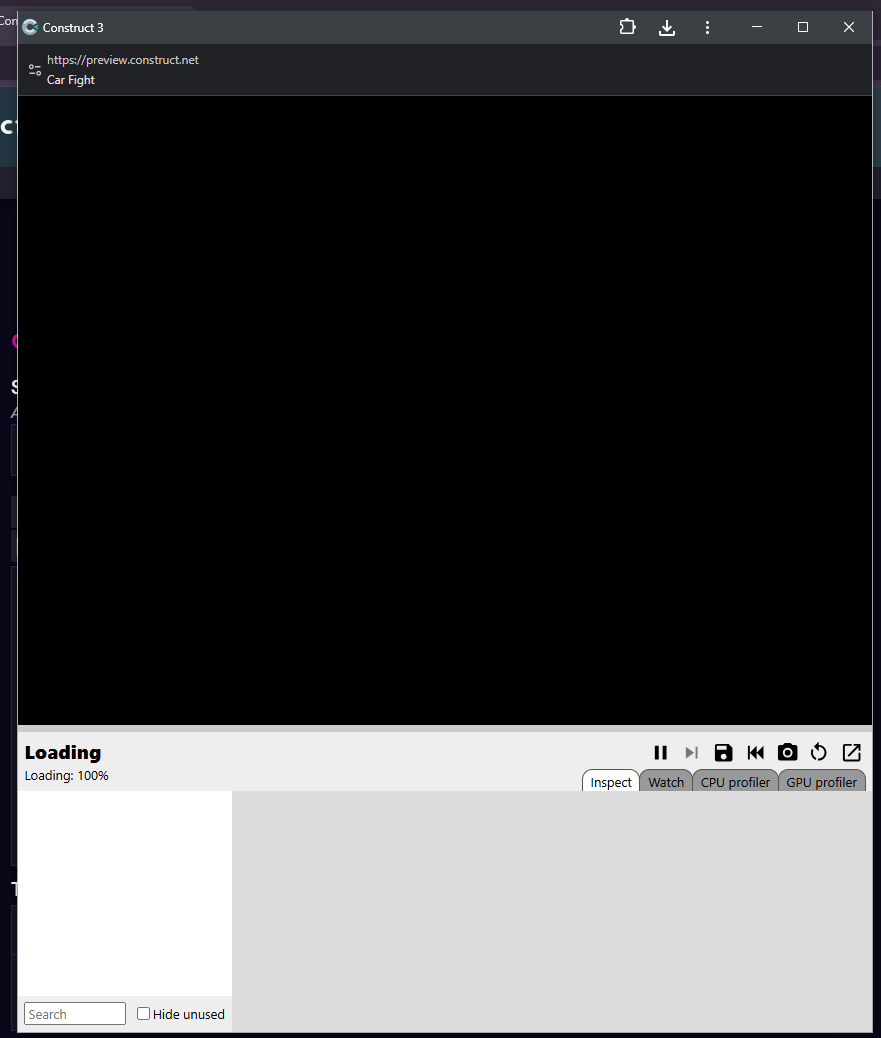Restart the layout with the rewind icon
Screen dimensions: 881x1038
[756, 753]
